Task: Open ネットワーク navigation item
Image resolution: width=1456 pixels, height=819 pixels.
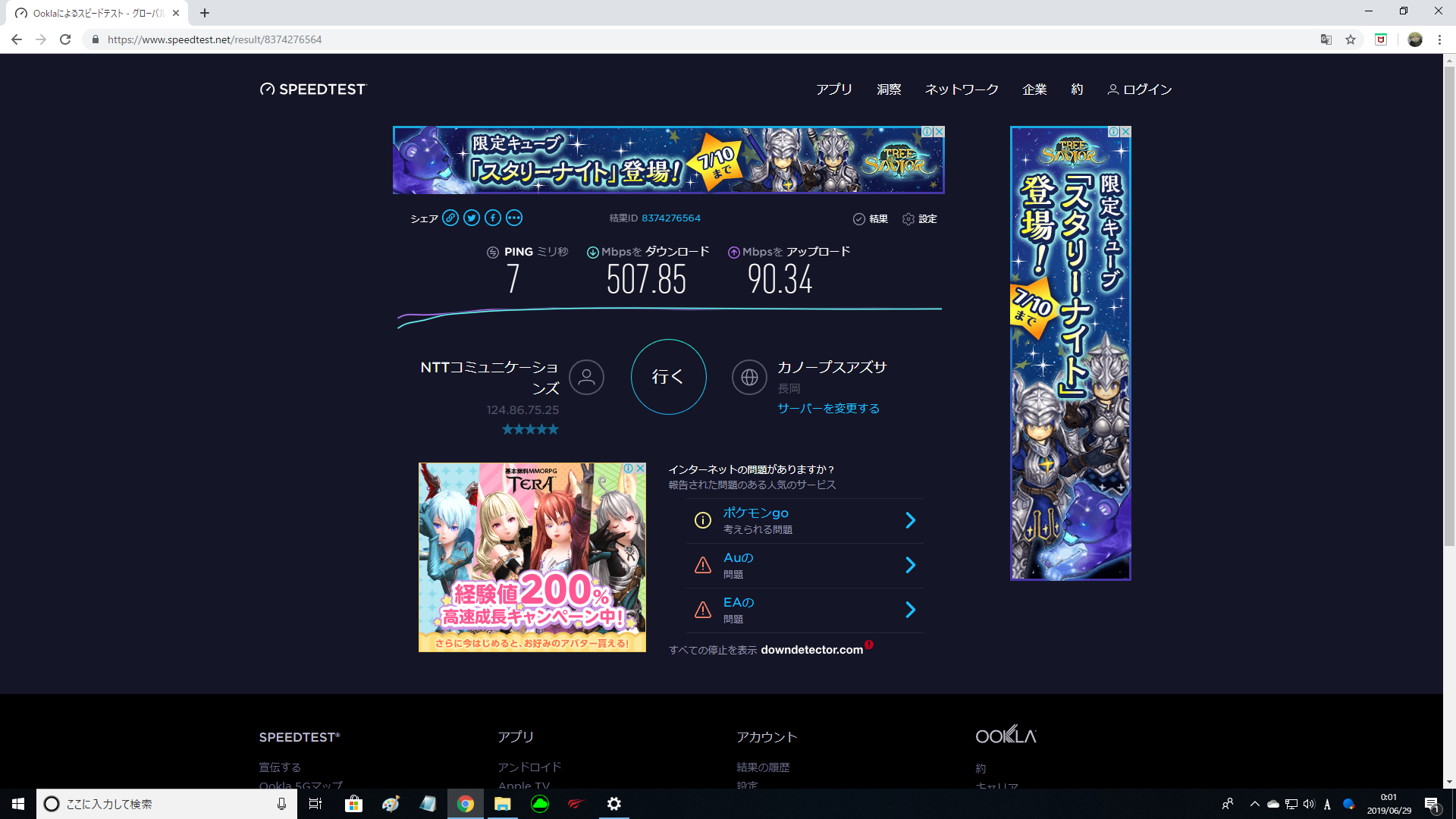Action: coord(962,89)
